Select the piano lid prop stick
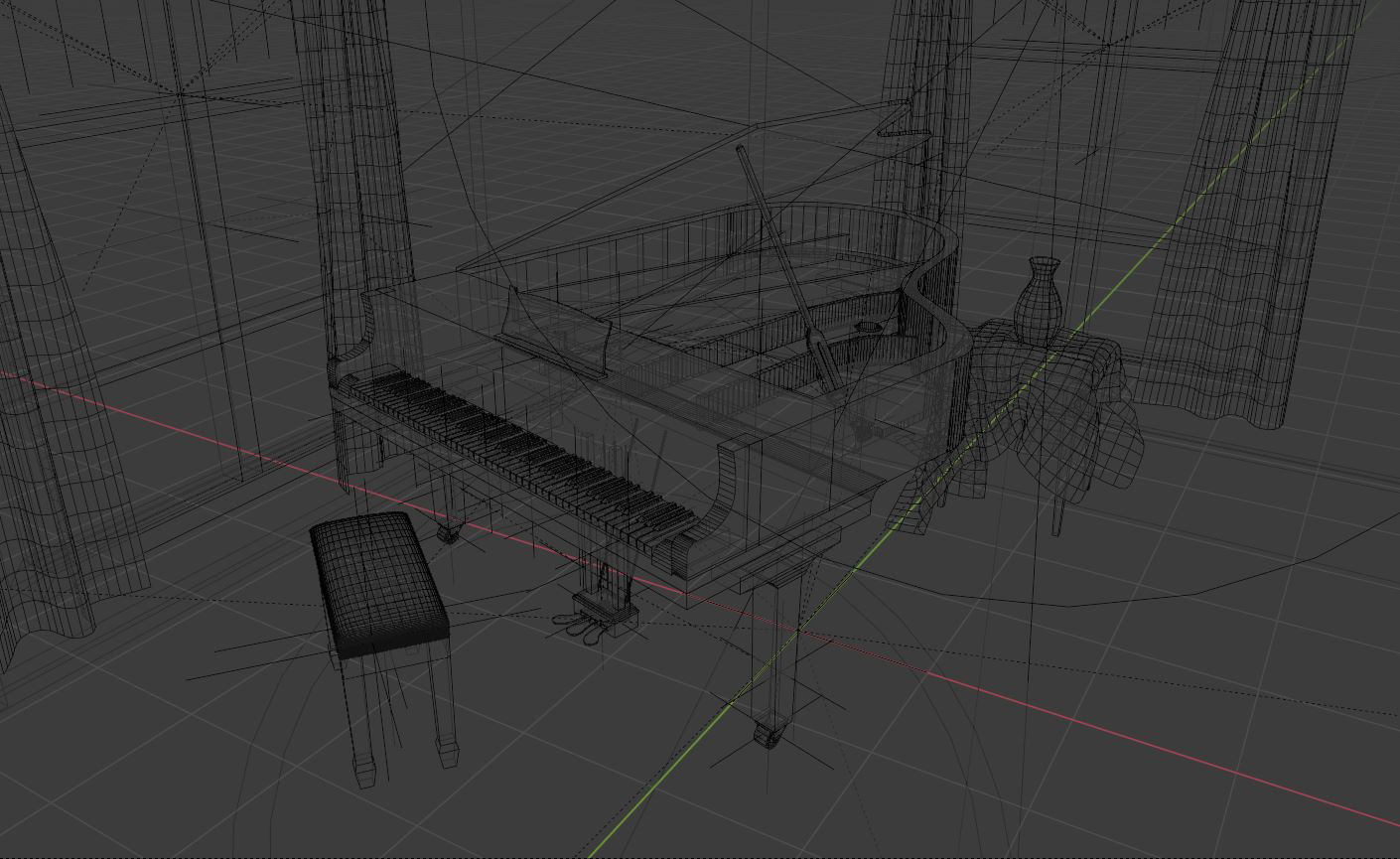Screen dimensions: 1400x859 point(788,268)
